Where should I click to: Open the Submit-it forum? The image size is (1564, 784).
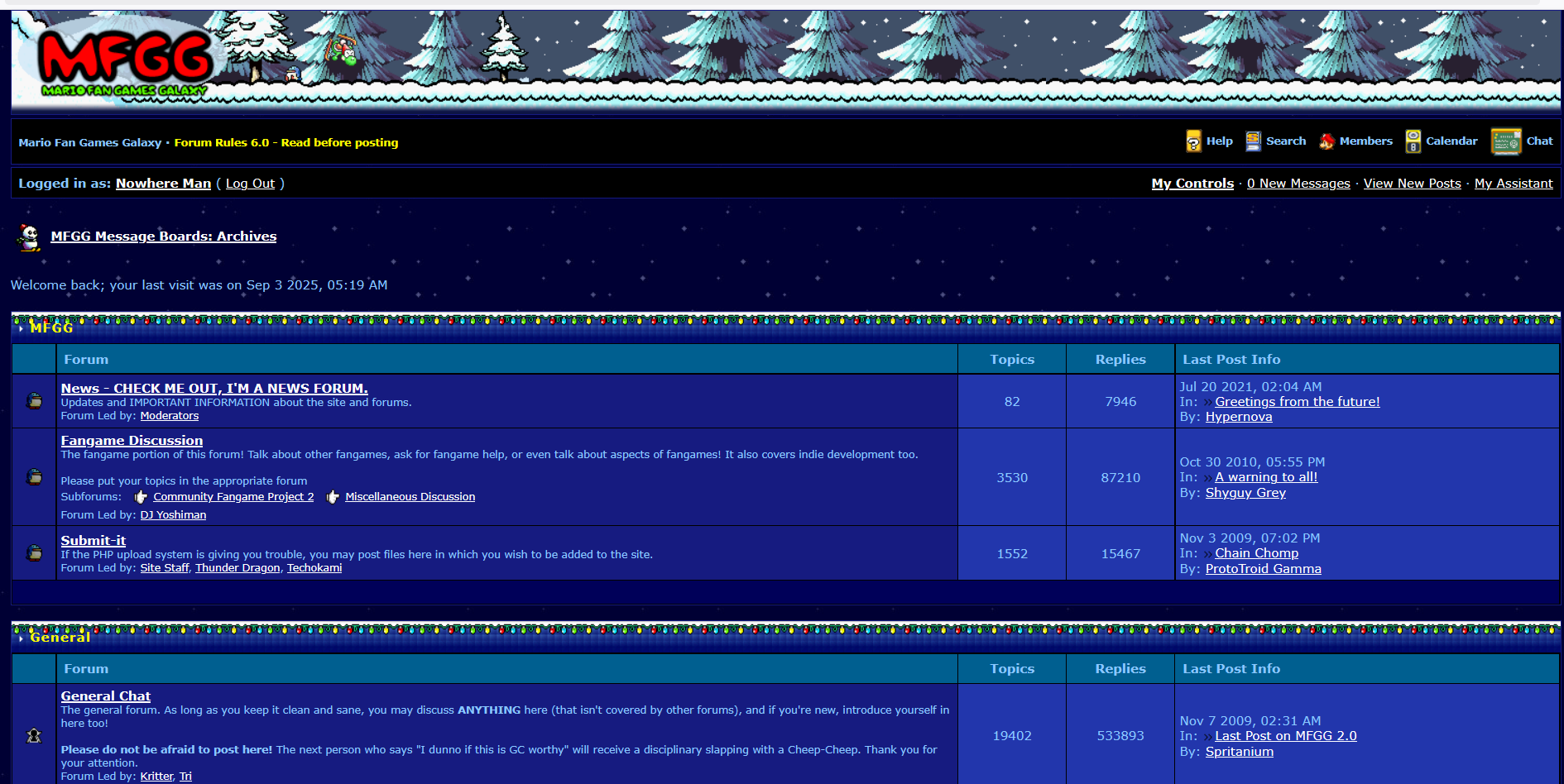coord(94,541)
